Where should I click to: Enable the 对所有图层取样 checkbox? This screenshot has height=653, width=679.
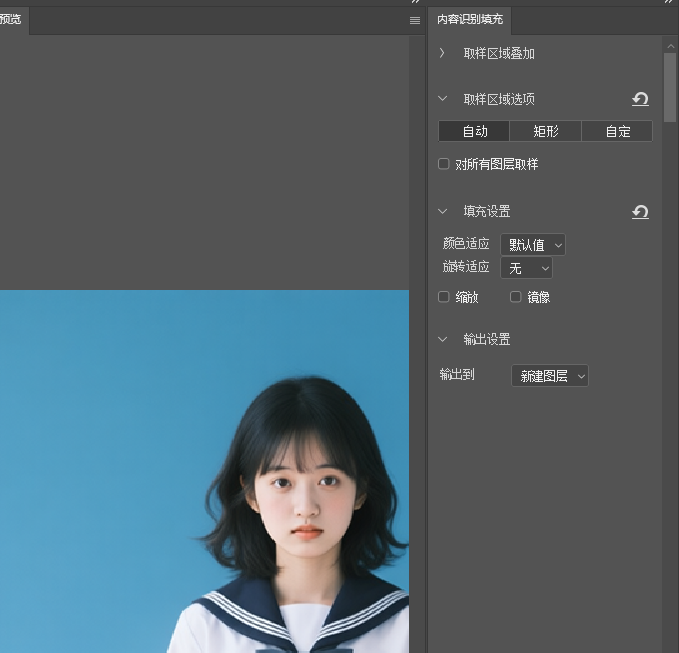(444, 164)
